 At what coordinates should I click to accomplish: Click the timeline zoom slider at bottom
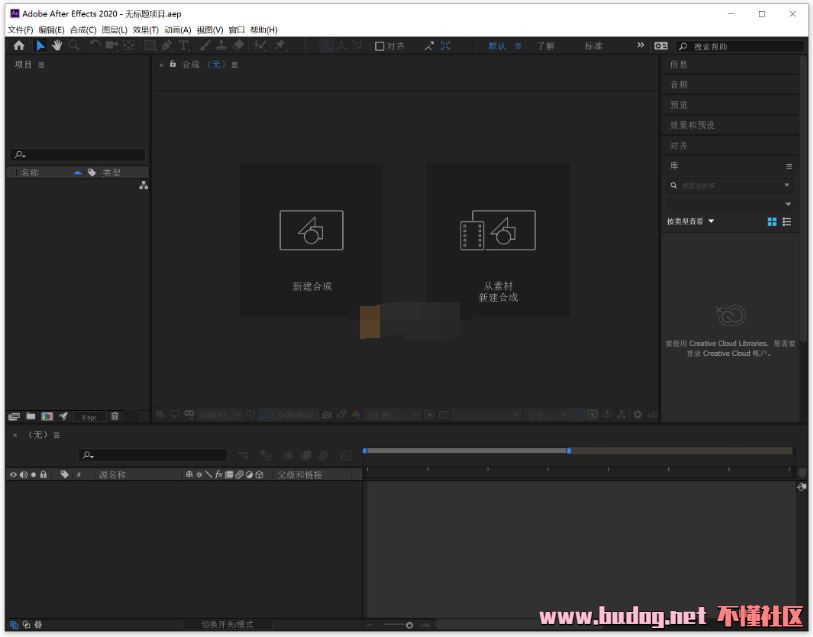click(x=409, y=625)
